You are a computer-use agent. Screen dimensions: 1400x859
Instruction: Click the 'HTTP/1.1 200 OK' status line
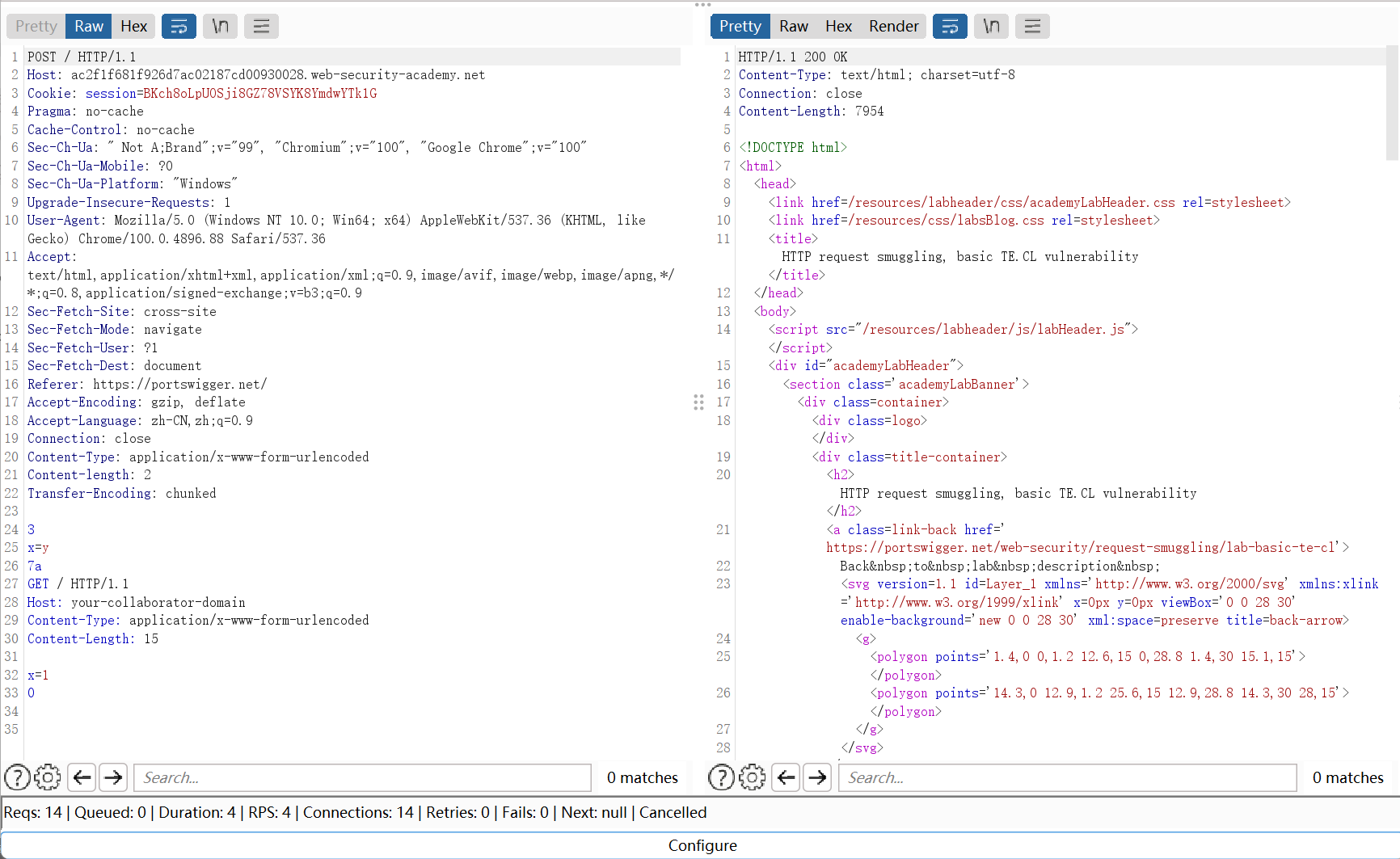793,57
